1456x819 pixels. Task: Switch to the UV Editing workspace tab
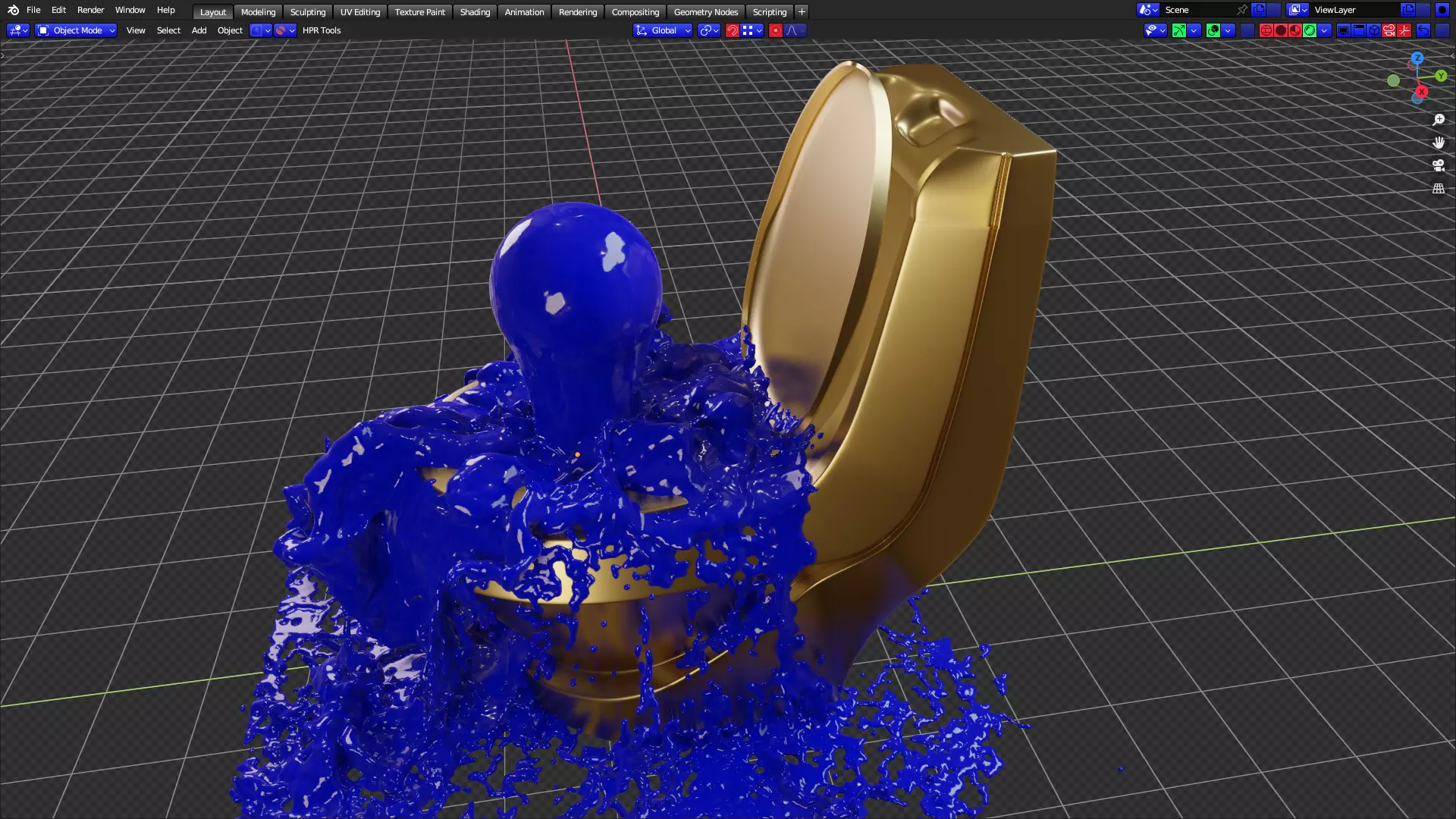coord(360,12)
